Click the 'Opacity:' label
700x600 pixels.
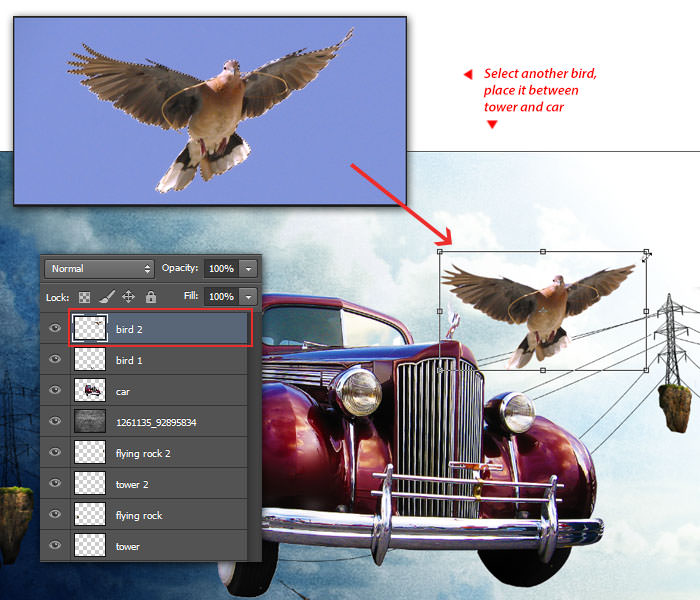click(x=179, y=268)
